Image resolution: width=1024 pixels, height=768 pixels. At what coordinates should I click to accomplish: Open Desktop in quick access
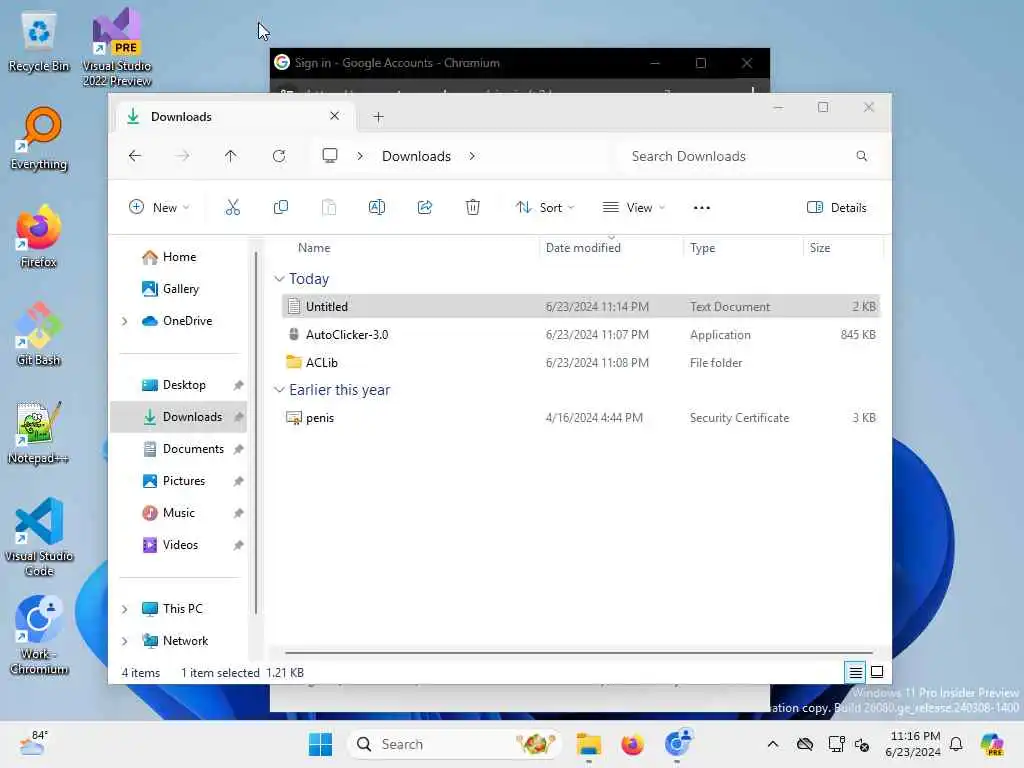coord(178,385)
